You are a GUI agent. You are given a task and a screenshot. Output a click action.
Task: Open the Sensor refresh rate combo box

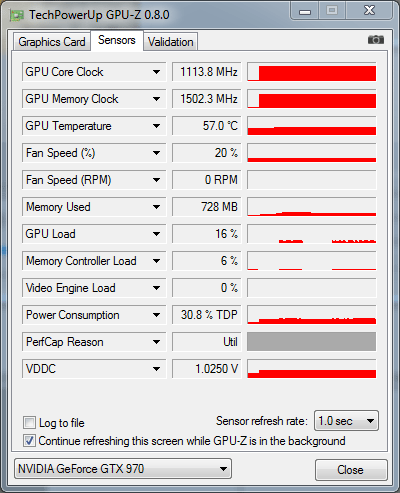pos(346,421)
